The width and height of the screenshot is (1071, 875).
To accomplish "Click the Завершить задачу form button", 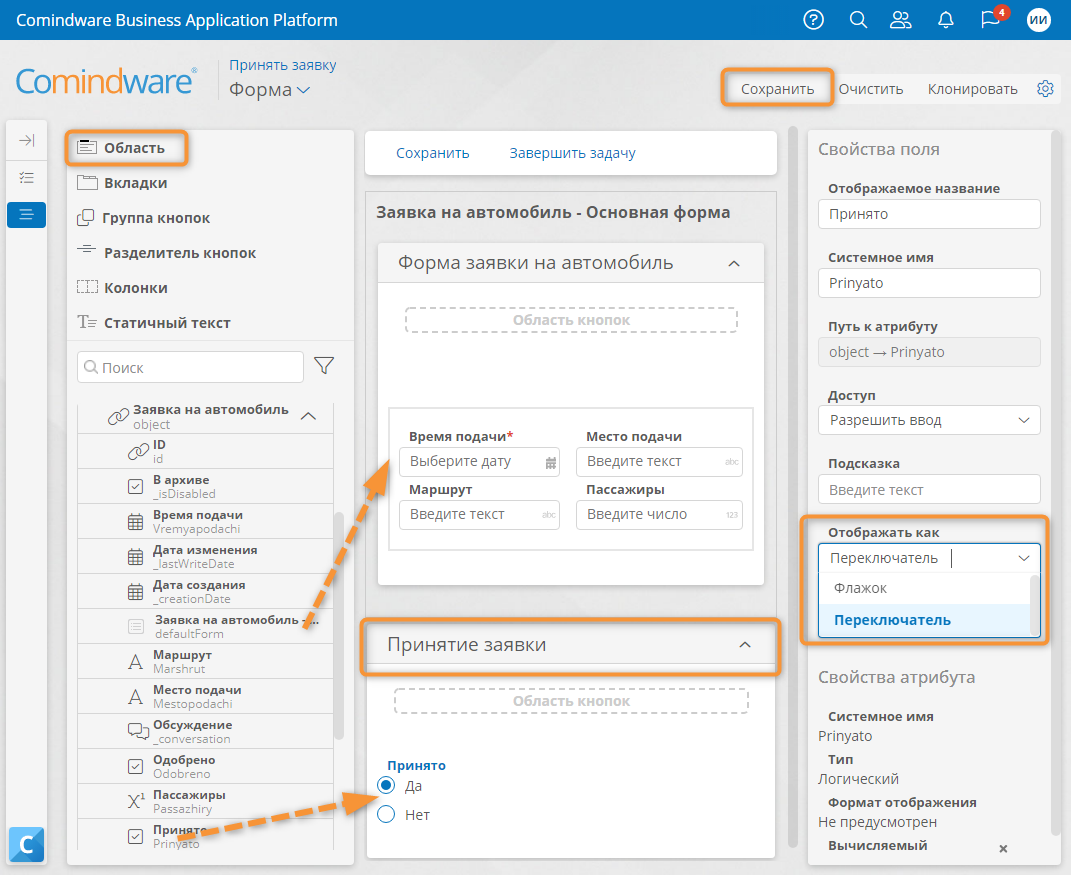I will point(572,153).
